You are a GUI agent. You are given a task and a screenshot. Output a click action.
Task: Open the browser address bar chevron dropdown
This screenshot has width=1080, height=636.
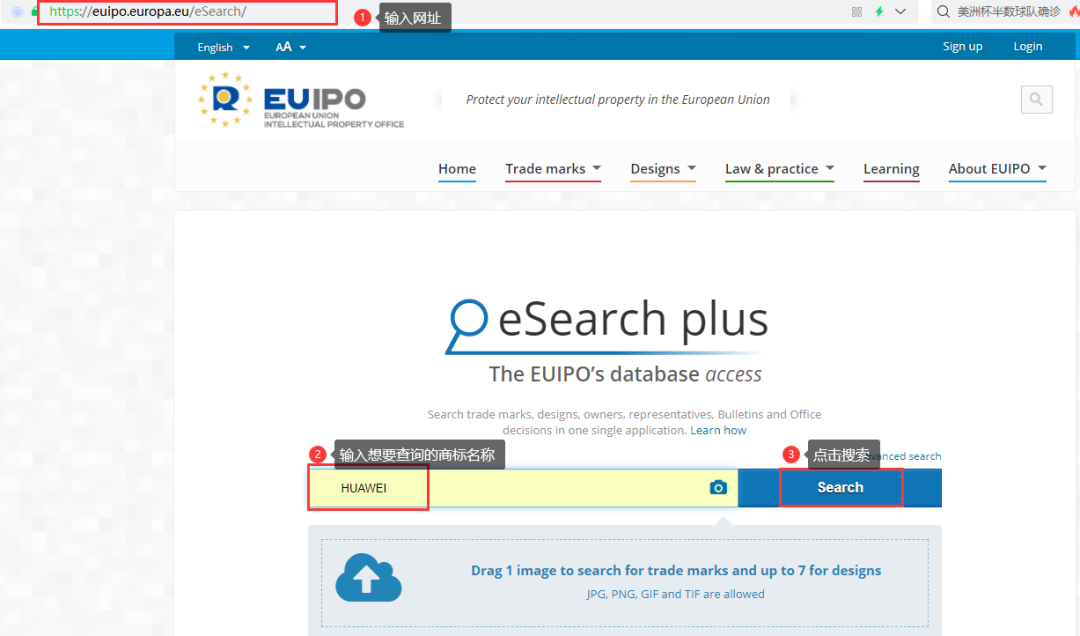(x=900, y=12)
